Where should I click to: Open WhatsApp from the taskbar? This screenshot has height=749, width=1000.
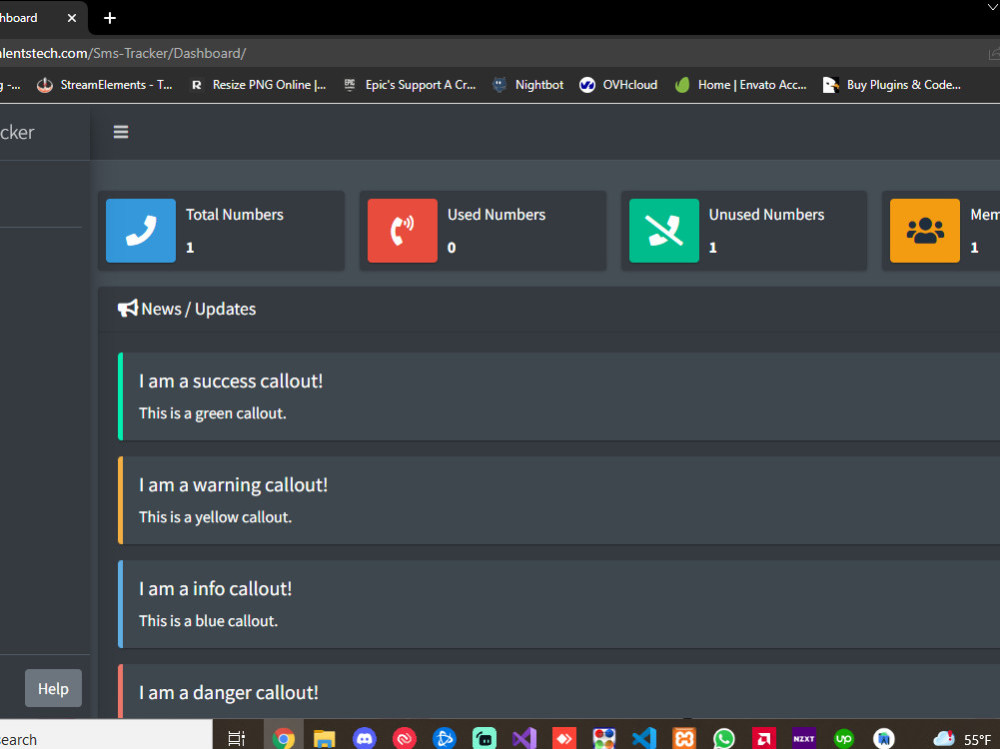pos(724,738)
